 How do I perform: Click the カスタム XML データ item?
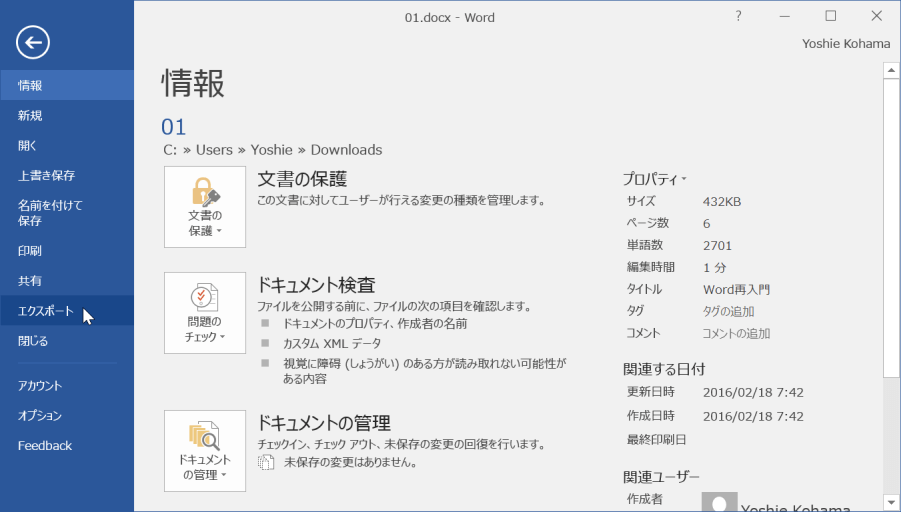tap(332, 344)
